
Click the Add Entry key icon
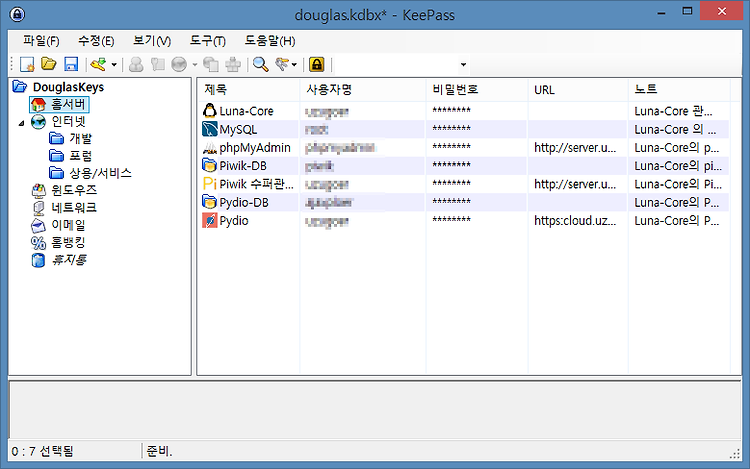click(98, 64)
